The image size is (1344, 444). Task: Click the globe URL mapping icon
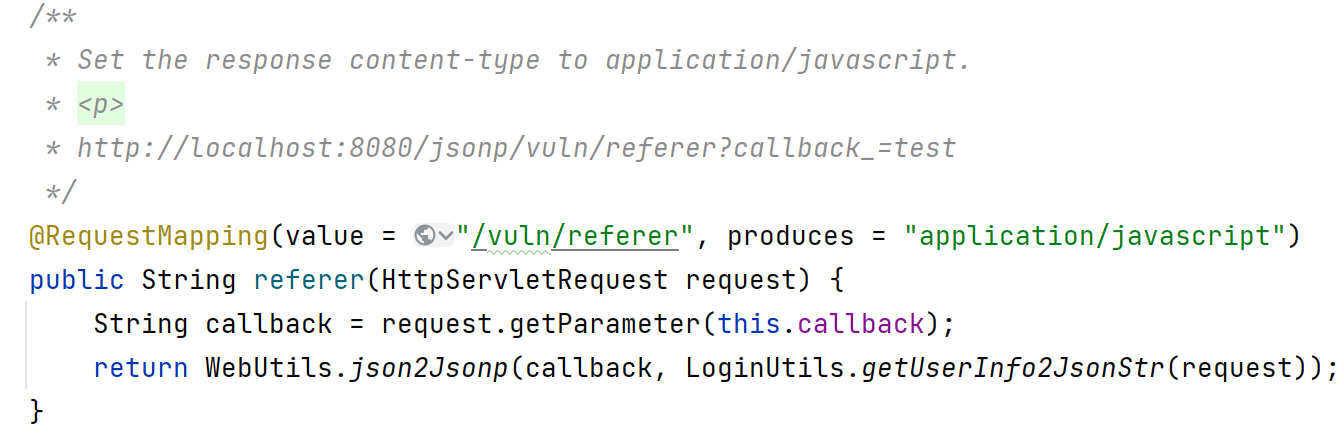424,237
